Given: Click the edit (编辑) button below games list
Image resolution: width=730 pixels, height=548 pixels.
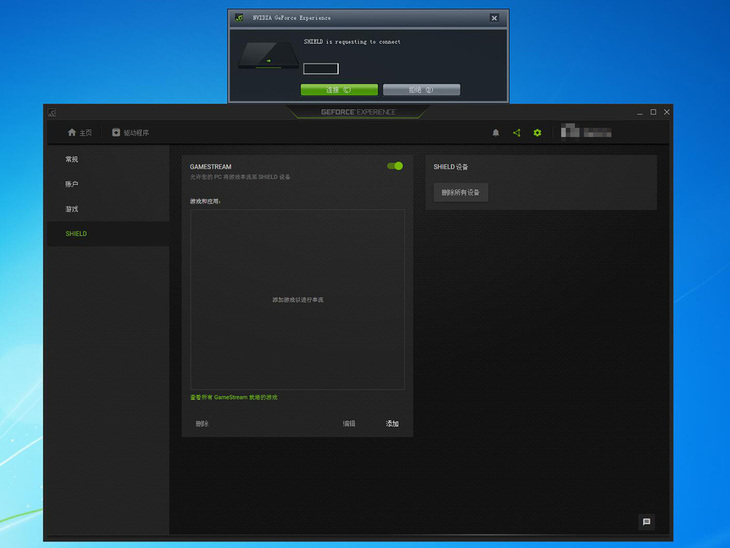Looking at the screenshot, I should [x=349, y=424].
